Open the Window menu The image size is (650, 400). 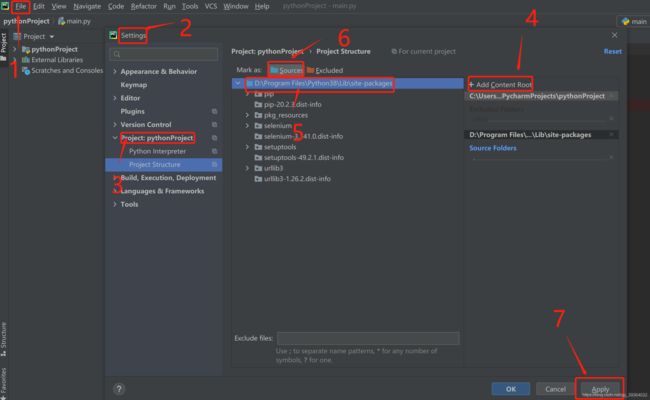pos(235,6)
